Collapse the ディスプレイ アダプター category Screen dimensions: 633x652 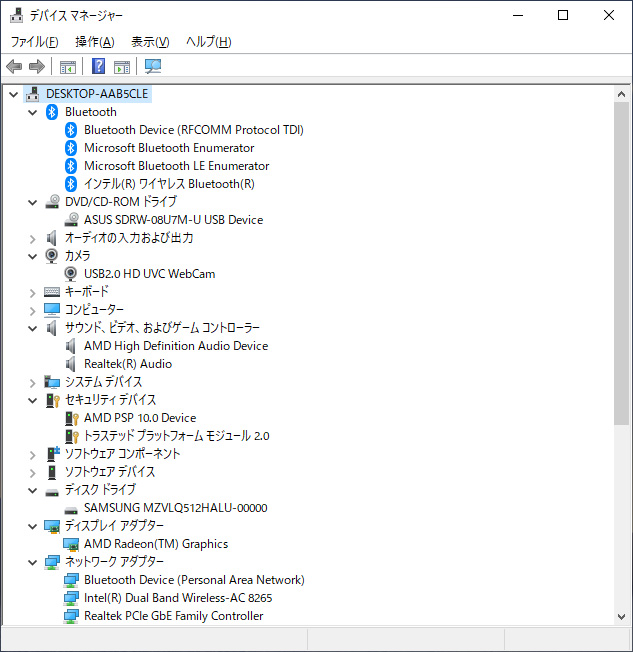click(32, 526)
